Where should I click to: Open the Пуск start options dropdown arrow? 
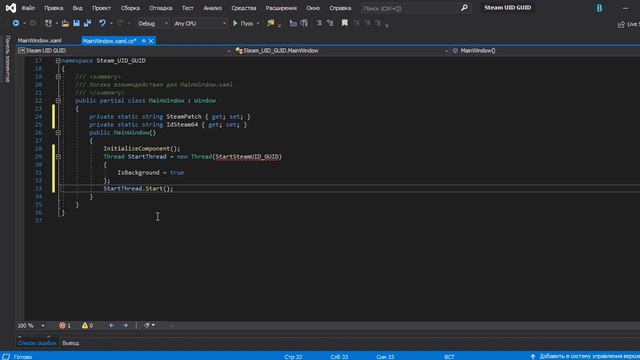point(258,24)
